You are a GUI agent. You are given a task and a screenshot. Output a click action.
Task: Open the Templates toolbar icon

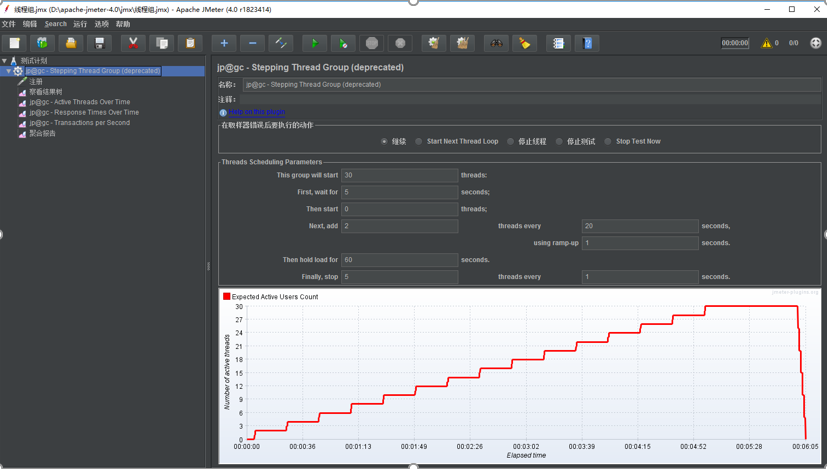(x=43, y=43)
